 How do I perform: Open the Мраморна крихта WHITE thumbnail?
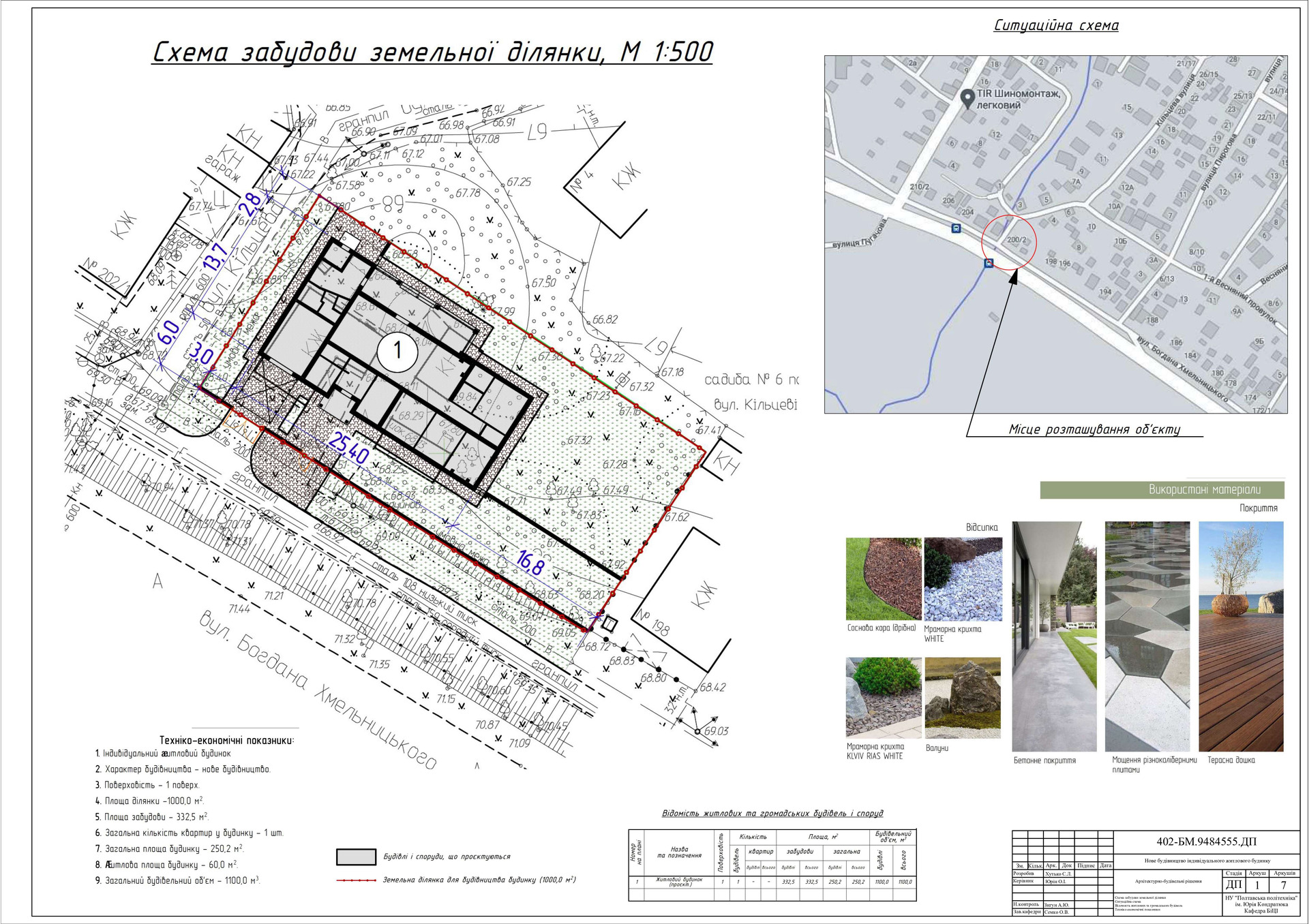(963, 579)
